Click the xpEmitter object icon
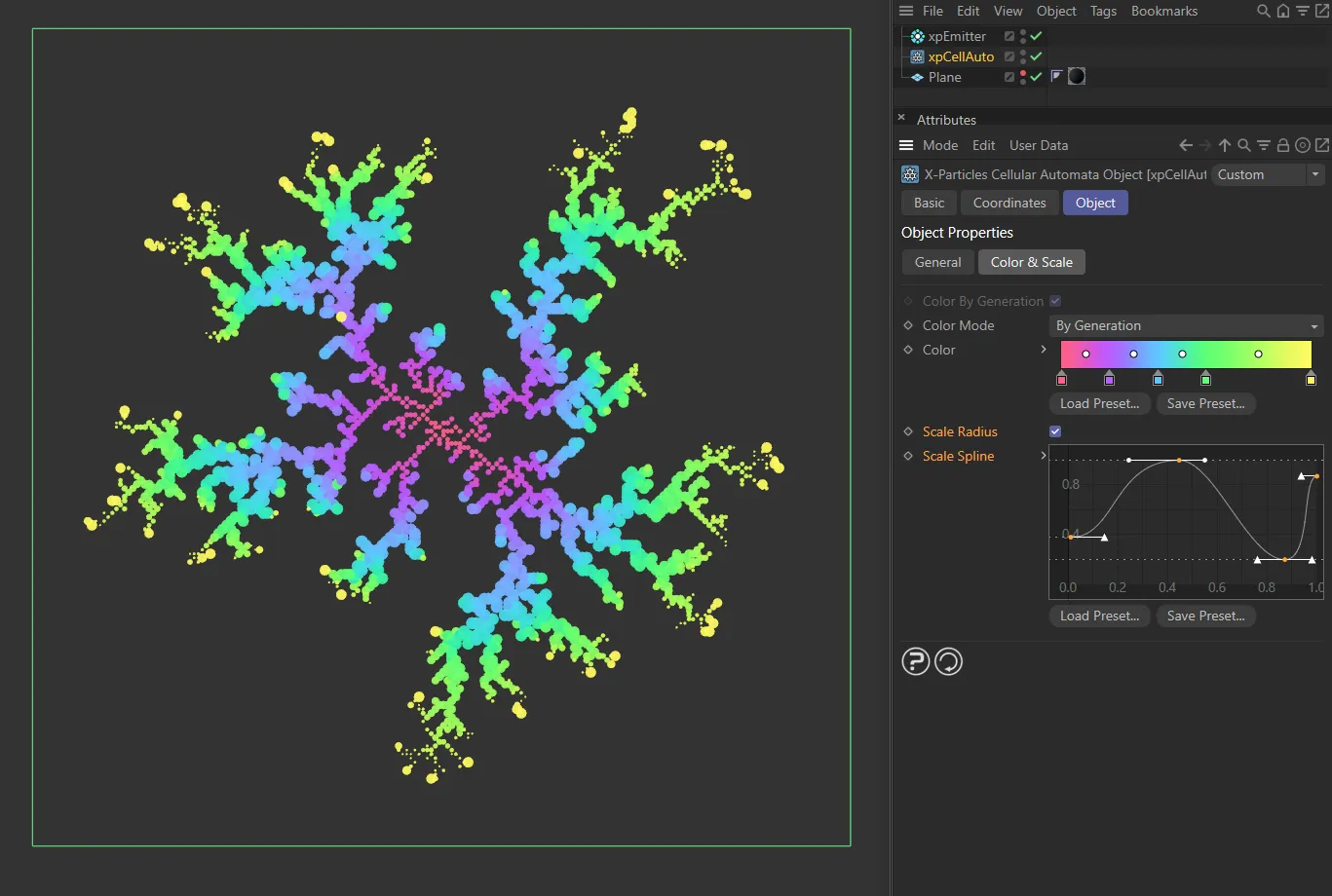The width and height of the screenshot is (1332, 896). click(917, 36)
